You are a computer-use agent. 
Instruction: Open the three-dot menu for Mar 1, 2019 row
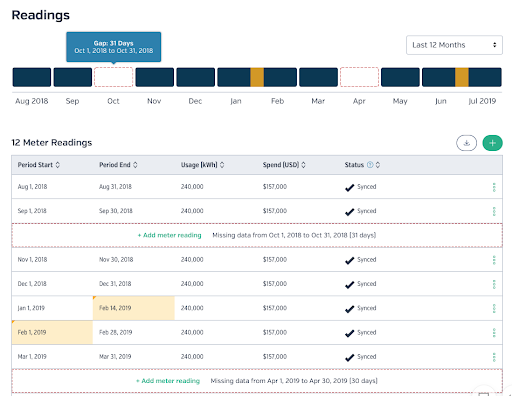(494, 357)
